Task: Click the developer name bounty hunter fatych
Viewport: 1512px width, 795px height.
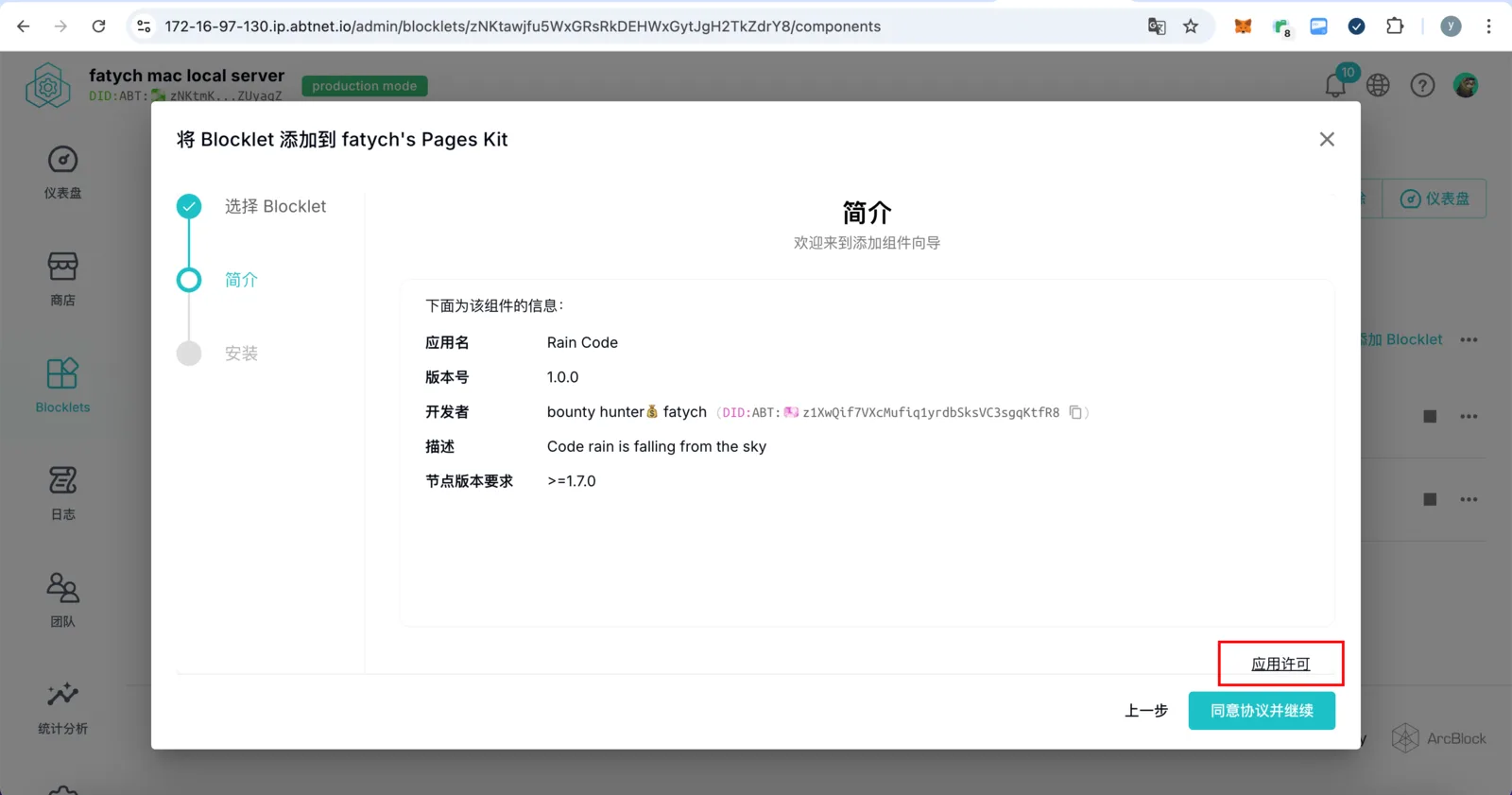Action: pyautogui.click(x=627, y=412)
